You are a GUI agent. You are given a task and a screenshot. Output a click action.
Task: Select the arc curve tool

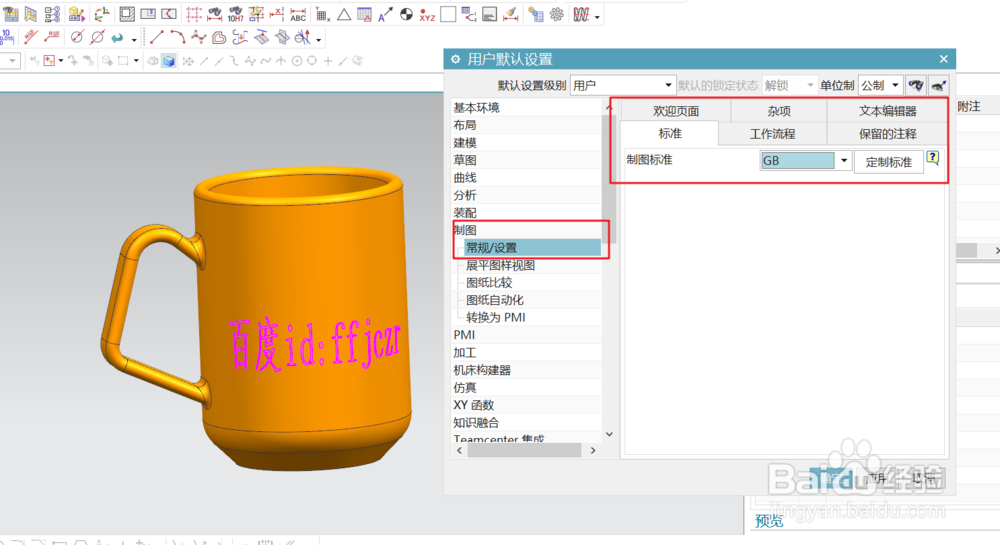point(177,38)
